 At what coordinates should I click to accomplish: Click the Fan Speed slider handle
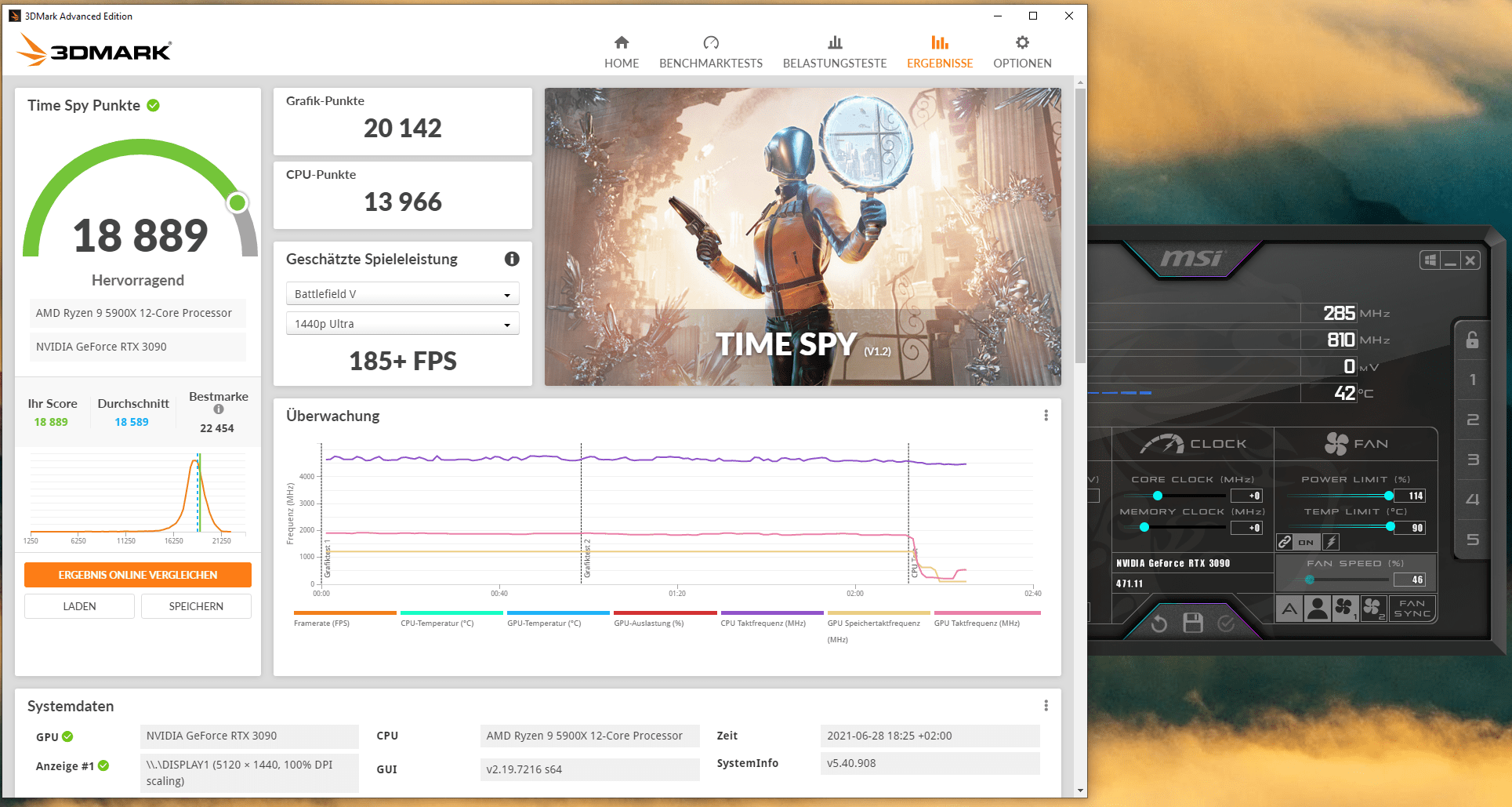(1310, 580)
